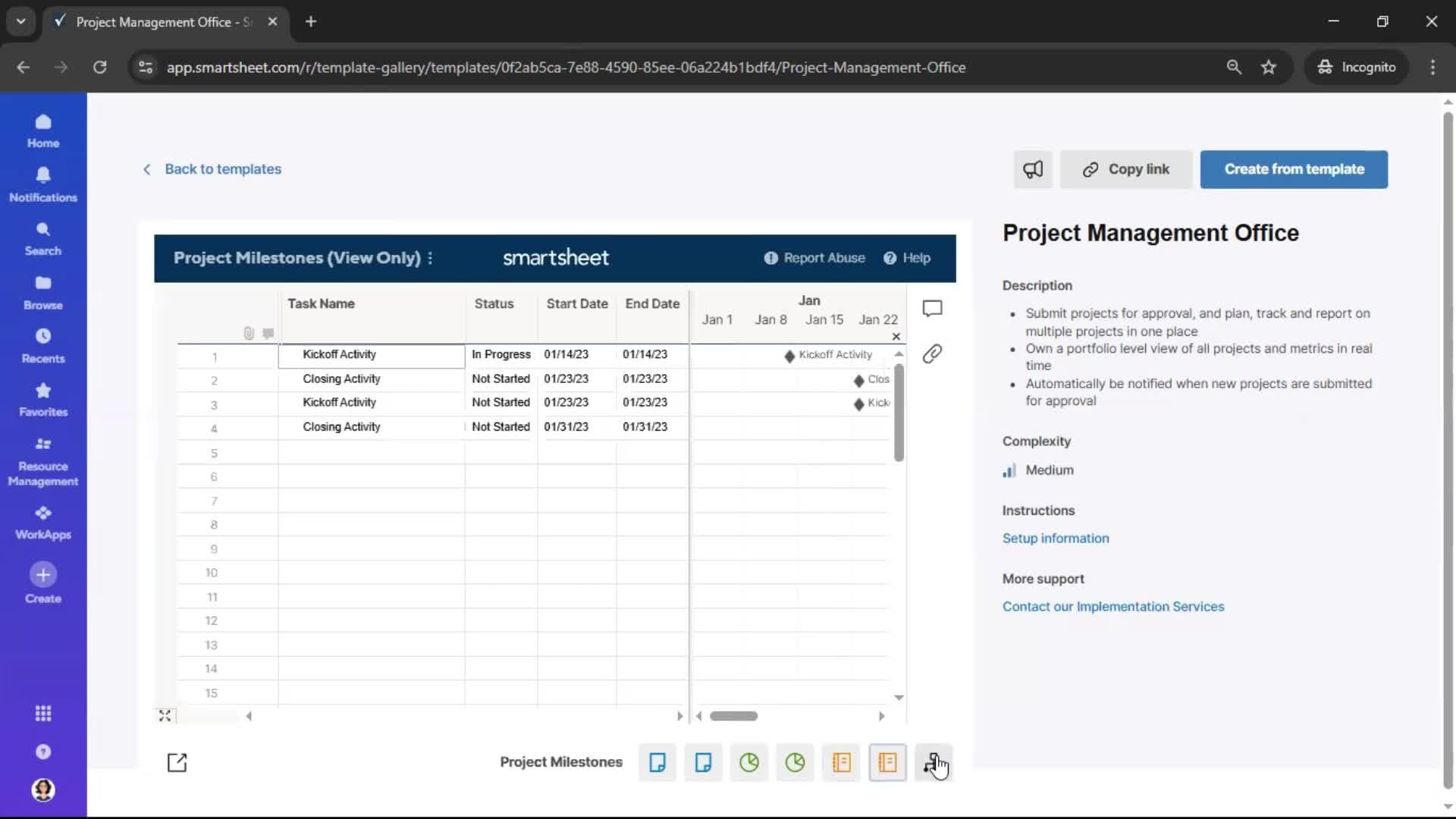Open the Setup information link
The height and width of the screenshot is (819, 1456).
point(1055,538)
